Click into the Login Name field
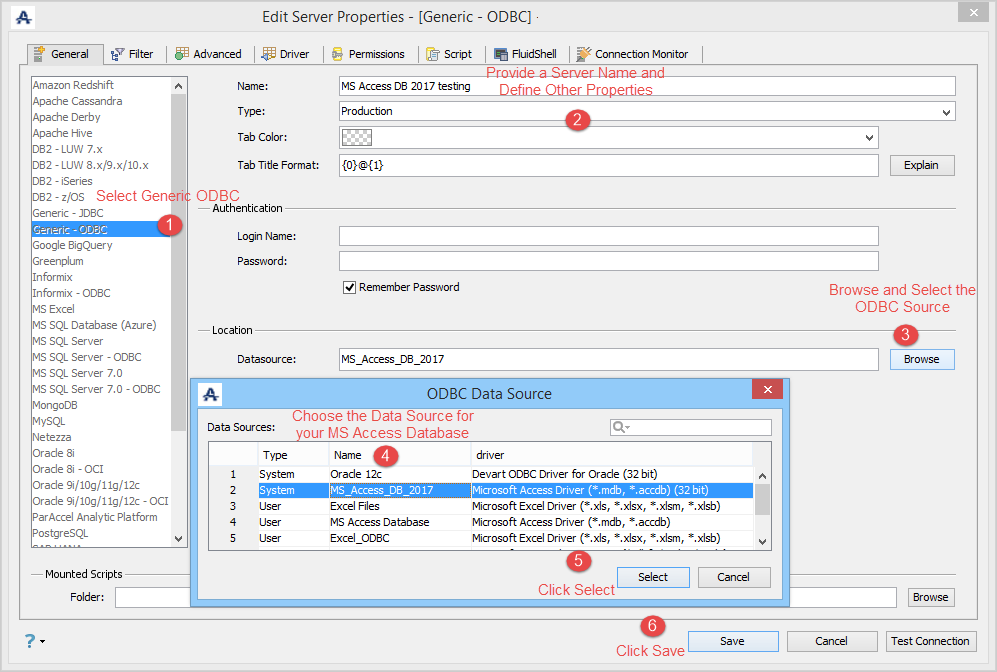Viewport: 997px width, 672px height. [608, 236]
